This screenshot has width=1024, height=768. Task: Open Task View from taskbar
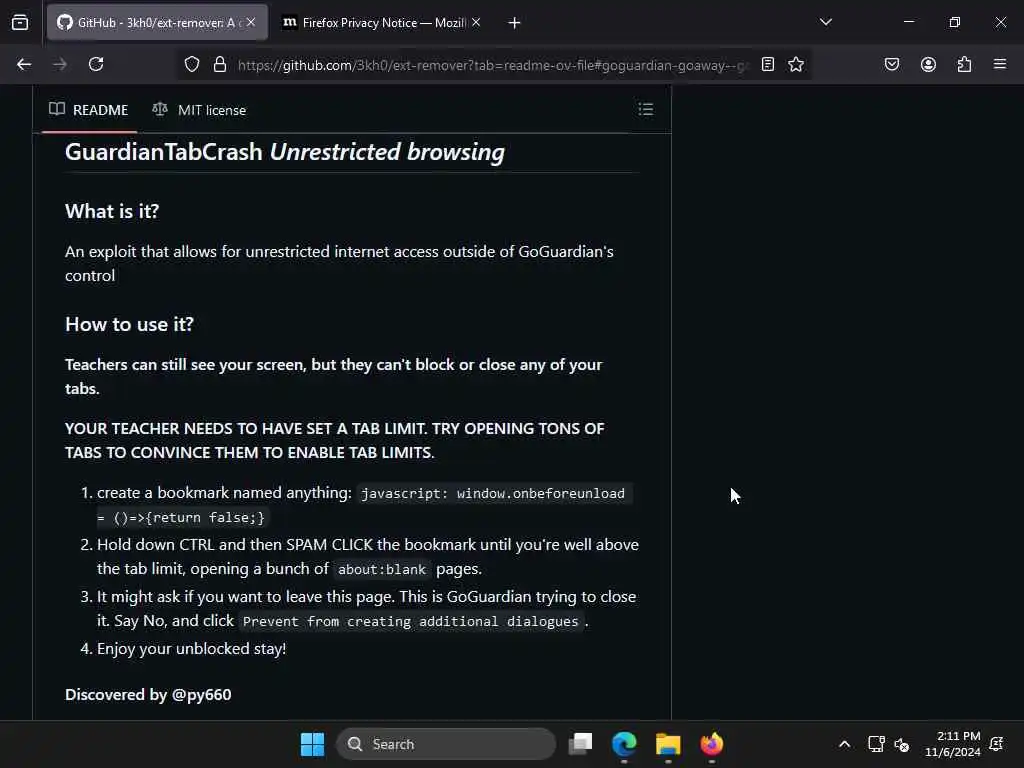pos(580,744)
